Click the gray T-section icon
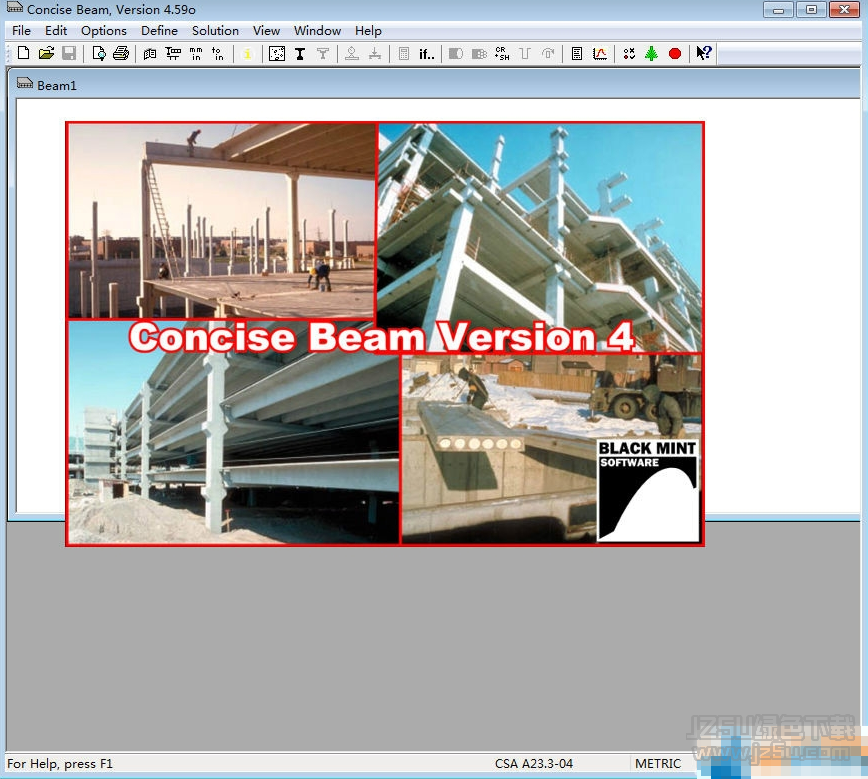868x779 pixels. (323, 54)
